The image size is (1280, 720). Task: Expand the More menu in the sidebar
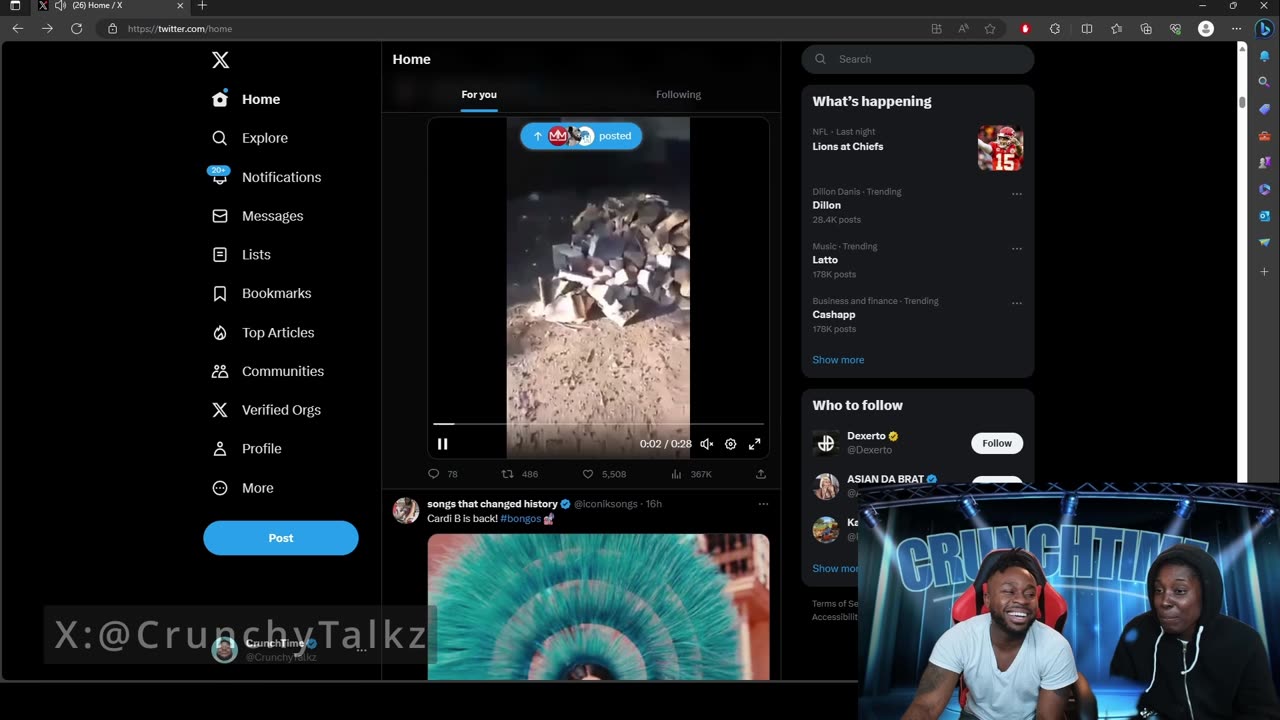(242, 488)
